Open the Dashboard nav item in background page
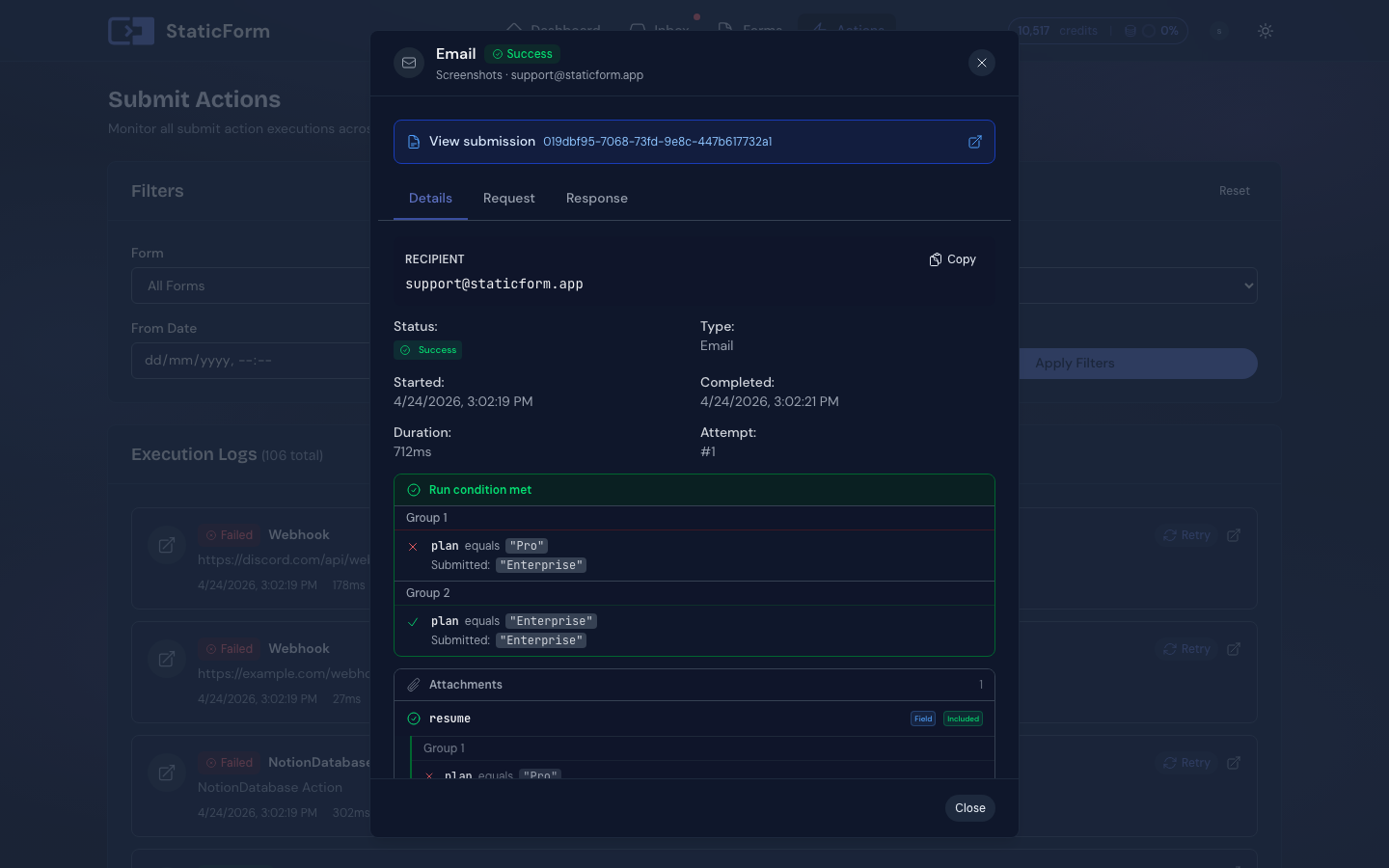Screen dimensions: 1389x868 (554, 30)
